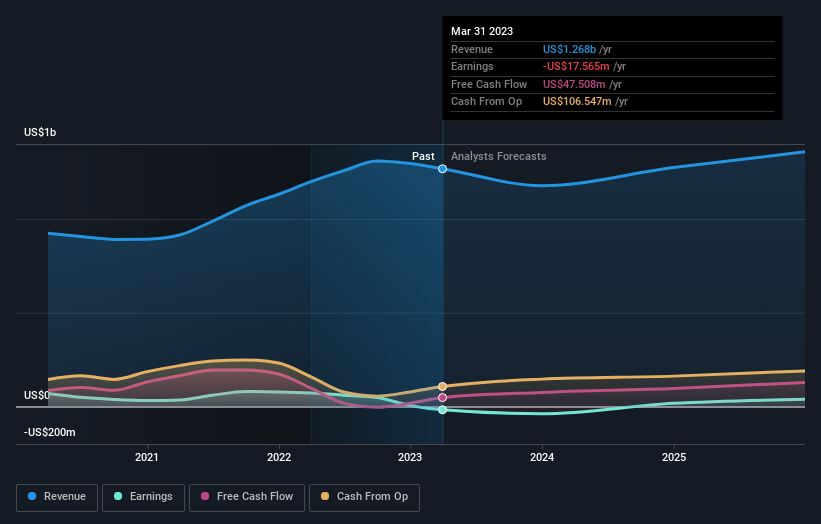Click the US$1.268b revenue value
821x524 pixels.
tap(569, 49)
